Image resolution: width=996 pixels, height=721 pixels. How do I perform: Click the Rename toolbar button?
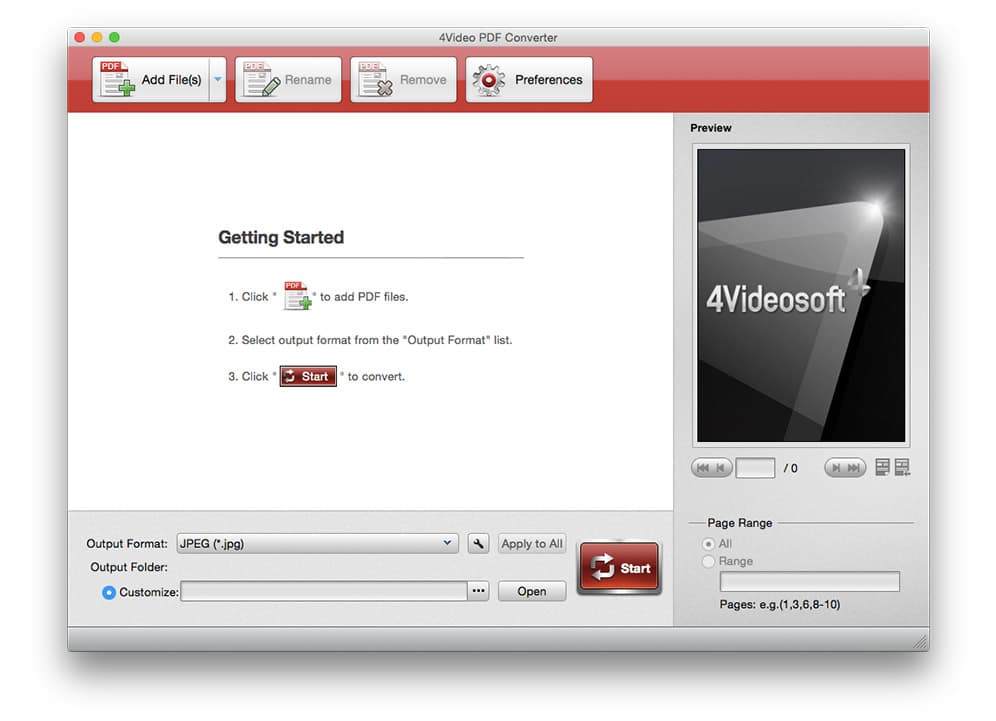288,80
